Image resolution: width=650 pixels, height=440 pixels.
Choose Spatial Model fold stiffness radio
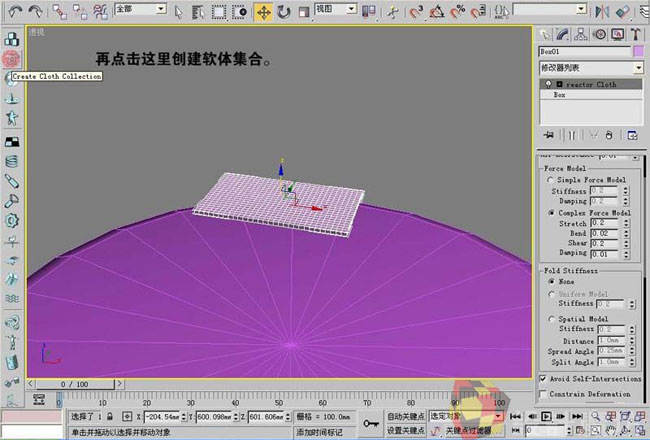tap(551, 319)
